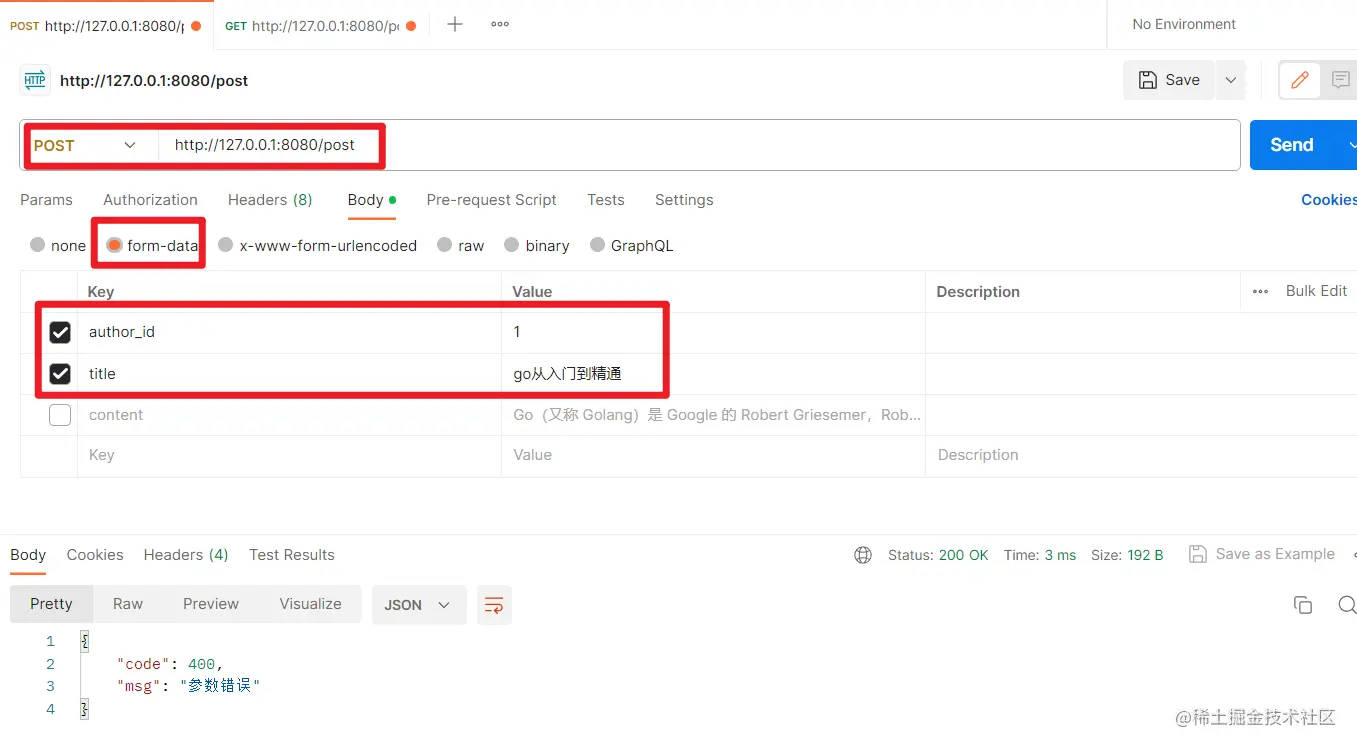Open a new request tab with plus icon

454,24
